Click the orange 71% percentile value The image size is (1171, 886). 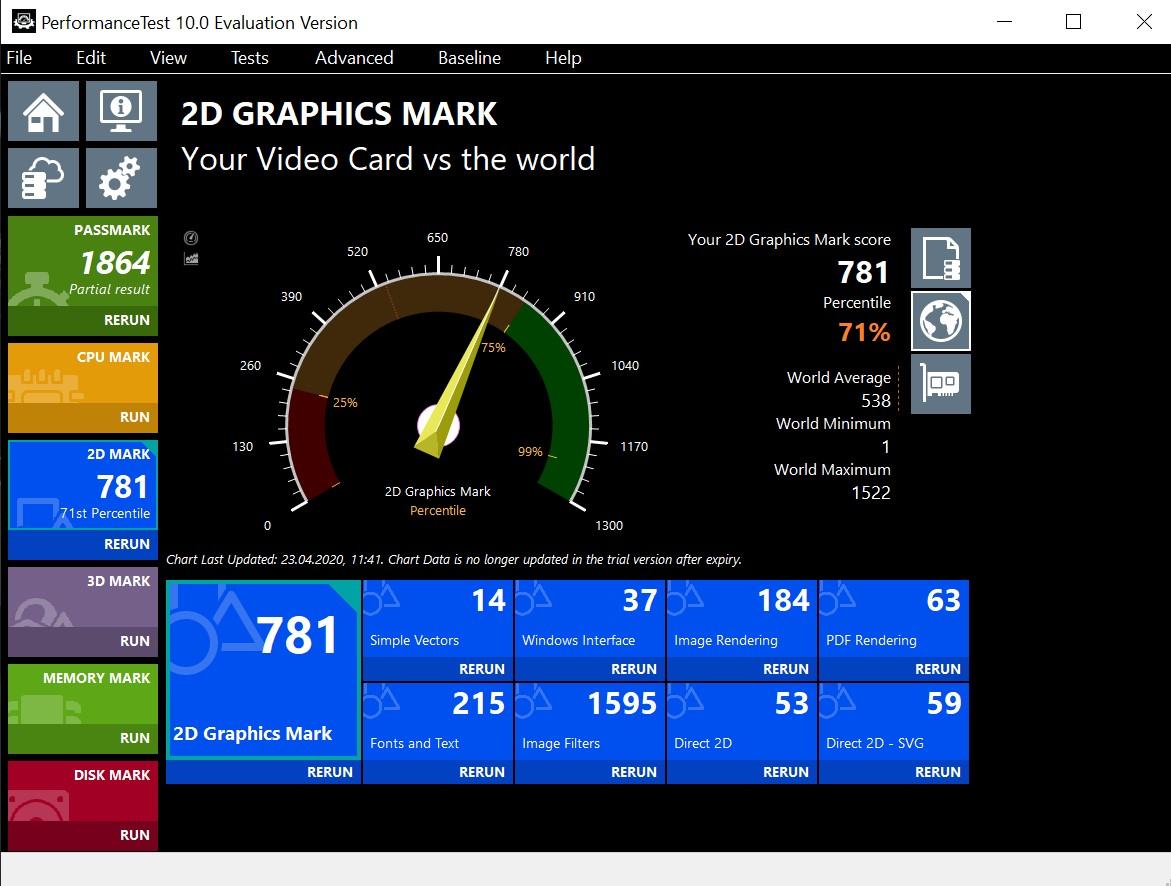pos(864,332)
